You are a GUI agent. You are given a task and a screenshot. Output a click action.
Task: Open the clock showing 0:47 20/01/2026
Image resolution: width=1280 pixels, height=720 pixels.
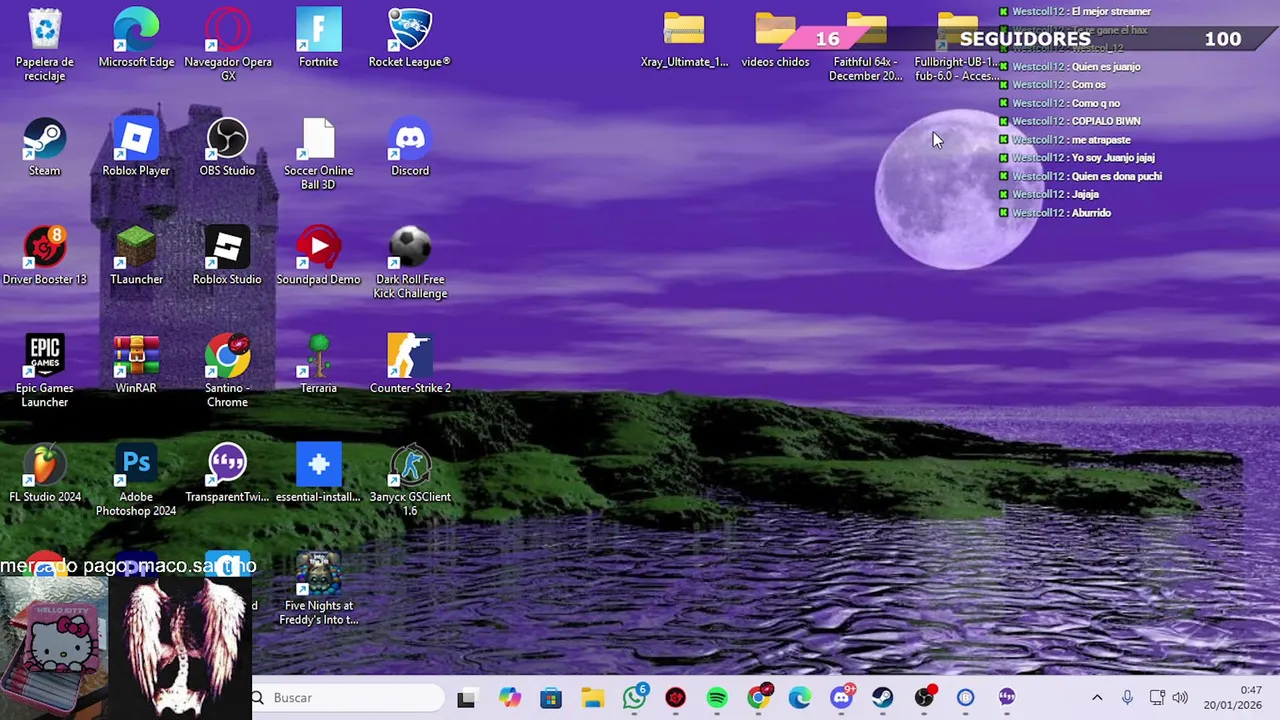(1233, 698)
